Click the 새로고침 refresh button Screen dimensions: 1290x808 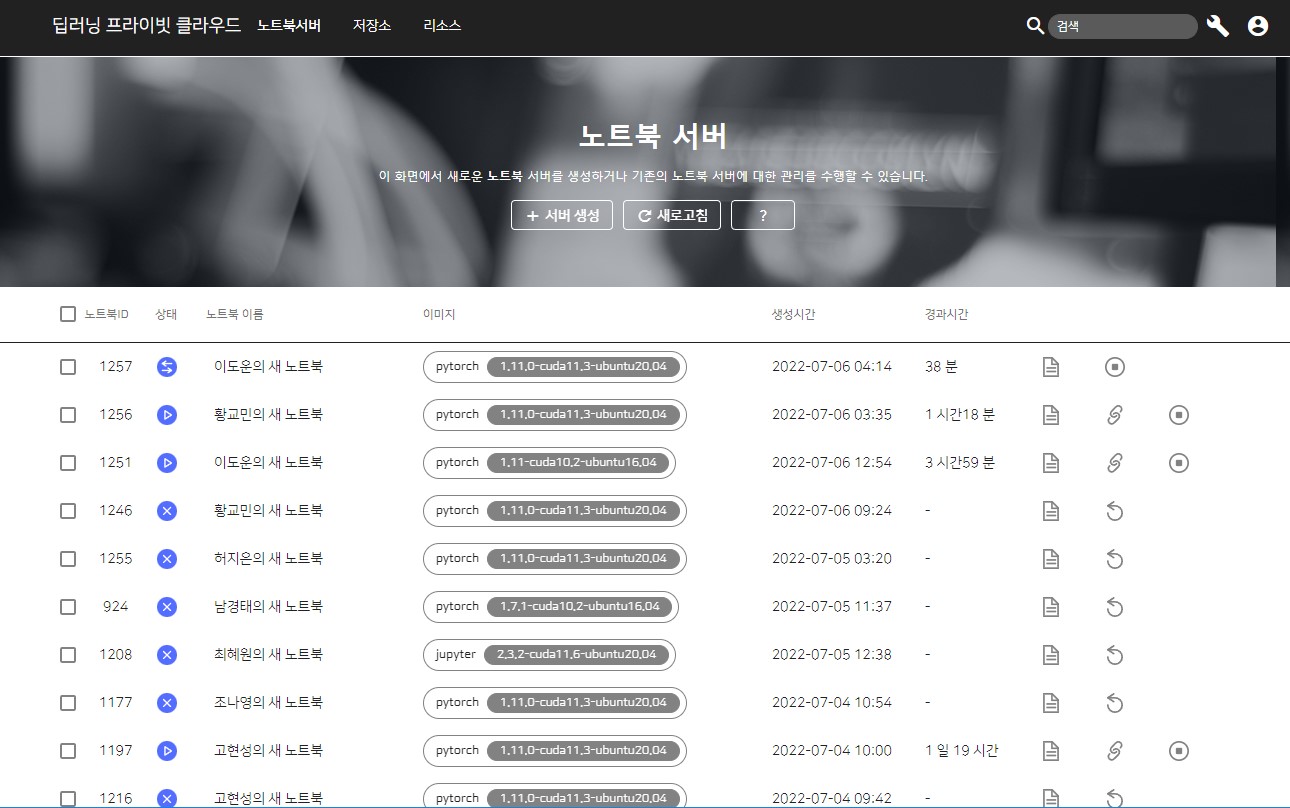pos(672,215)
